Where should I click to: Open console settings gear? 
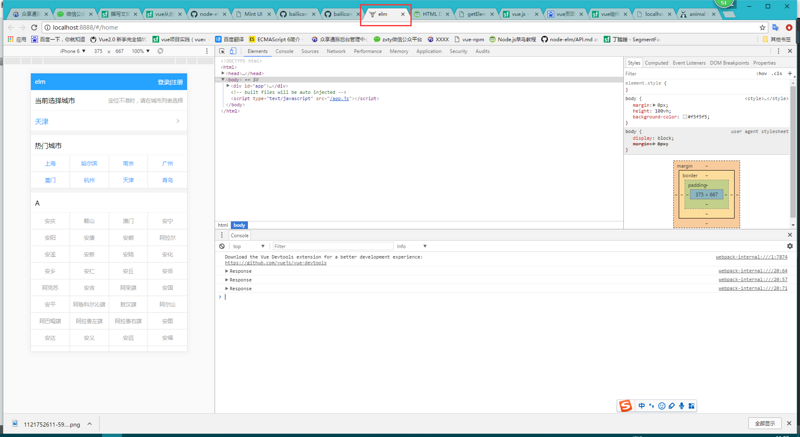[x=790, y=246]
